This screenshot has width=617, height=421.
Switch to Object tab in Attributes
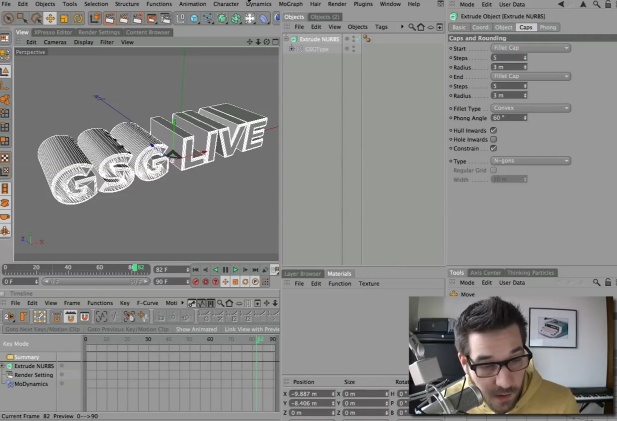click(x=503, y=27)
